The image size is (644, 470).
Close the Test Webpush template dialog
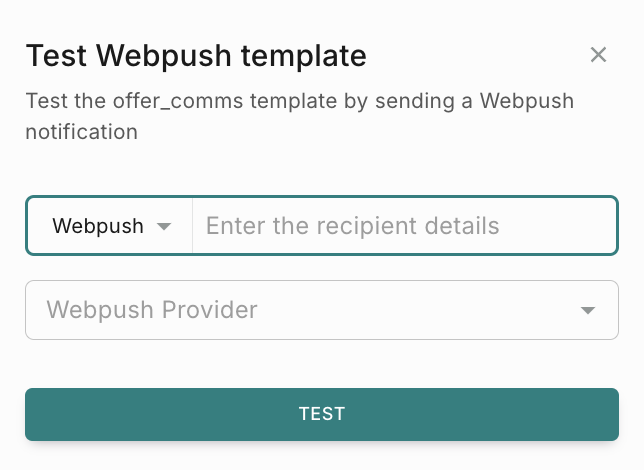598,55
